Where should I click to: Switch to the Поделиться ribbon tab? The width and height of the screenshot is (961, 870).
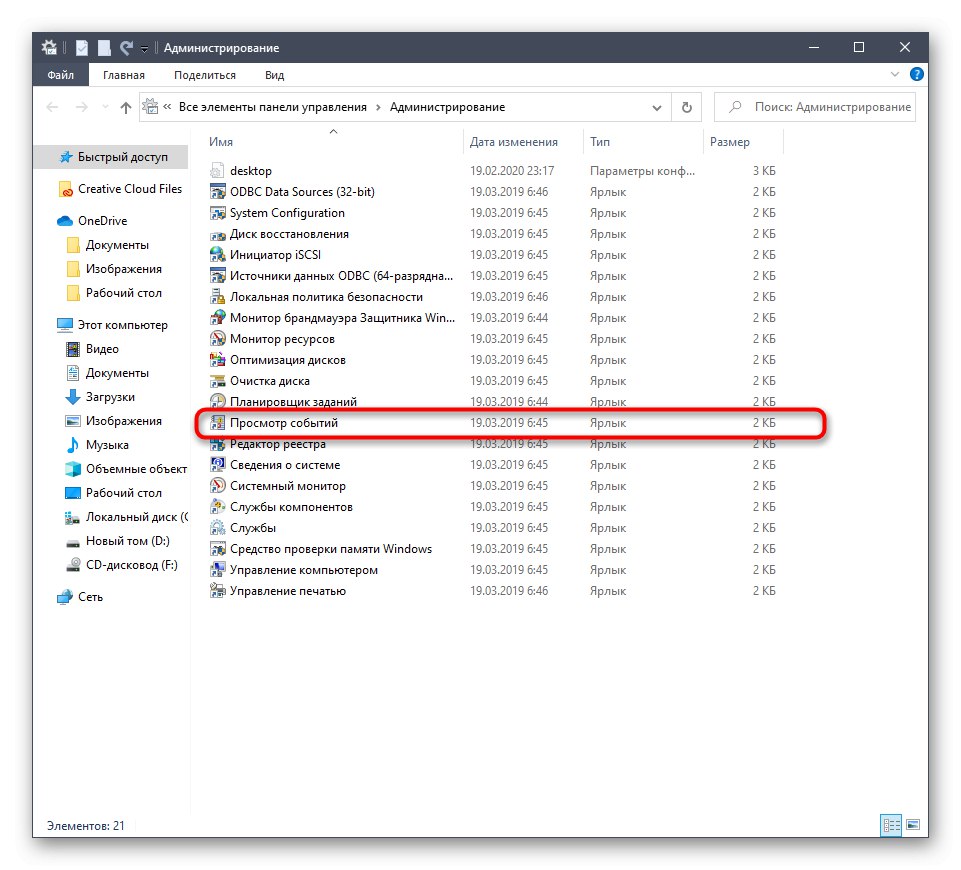tap(205, 75)
